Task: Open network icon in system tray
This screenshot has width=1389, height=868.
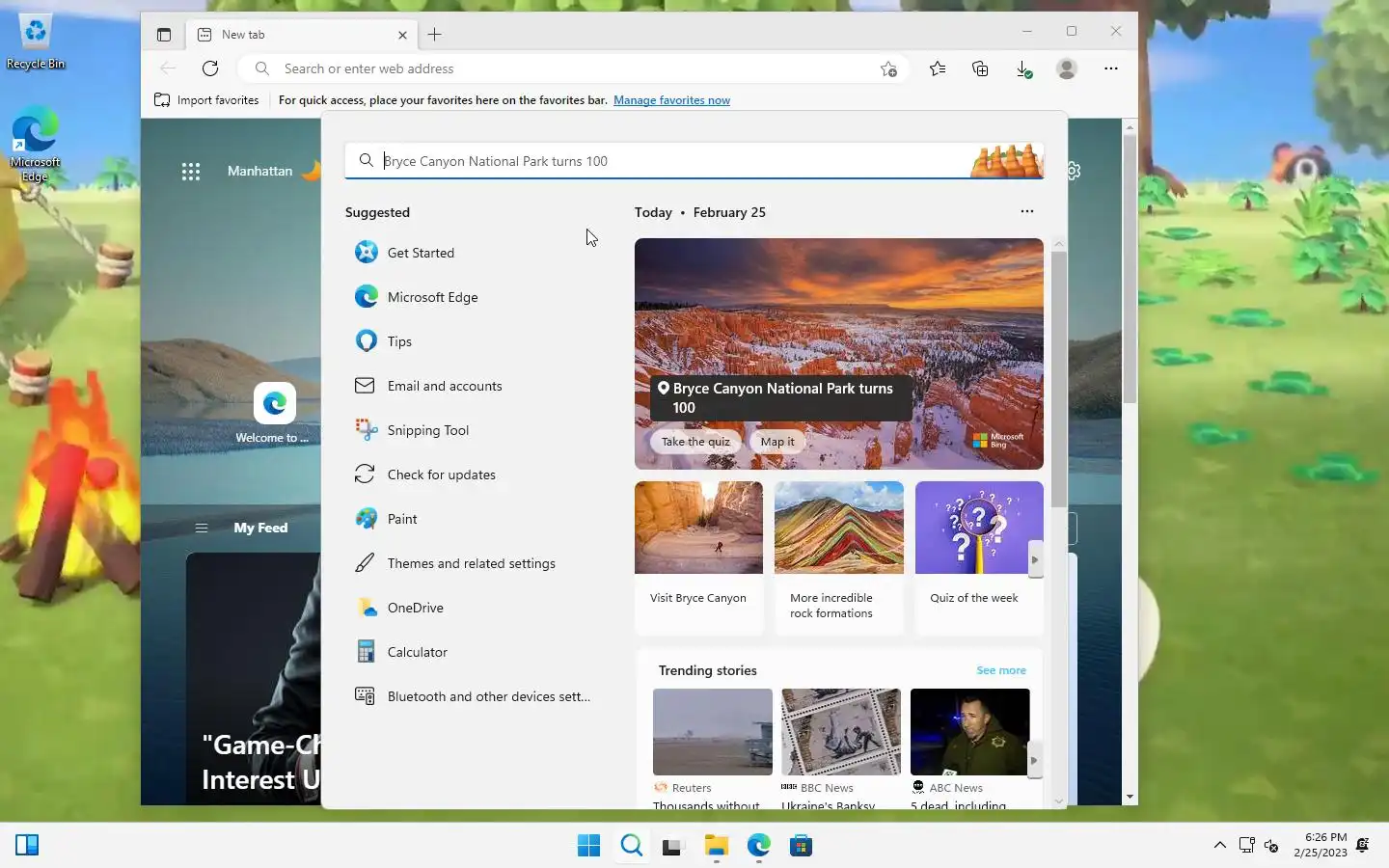Action: click(1246, 845)
